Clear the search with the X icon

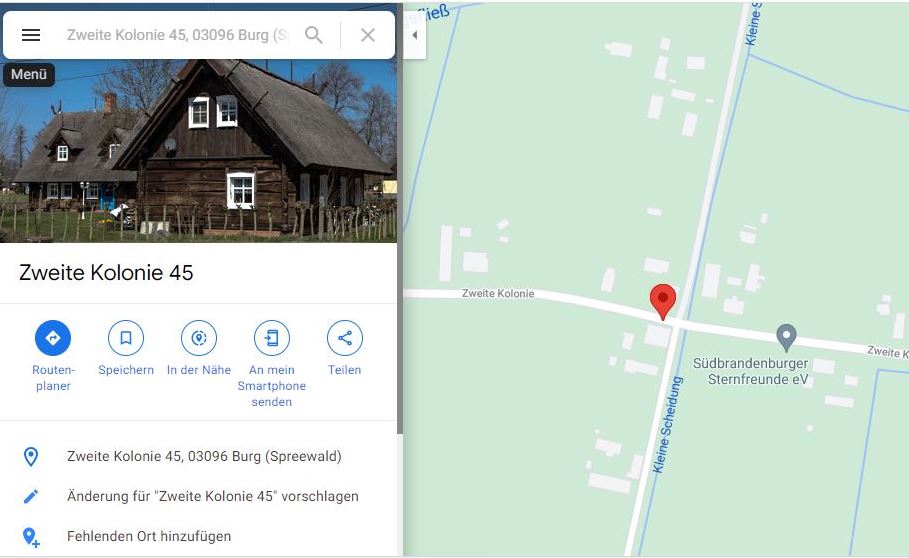[x=368, y=35]
